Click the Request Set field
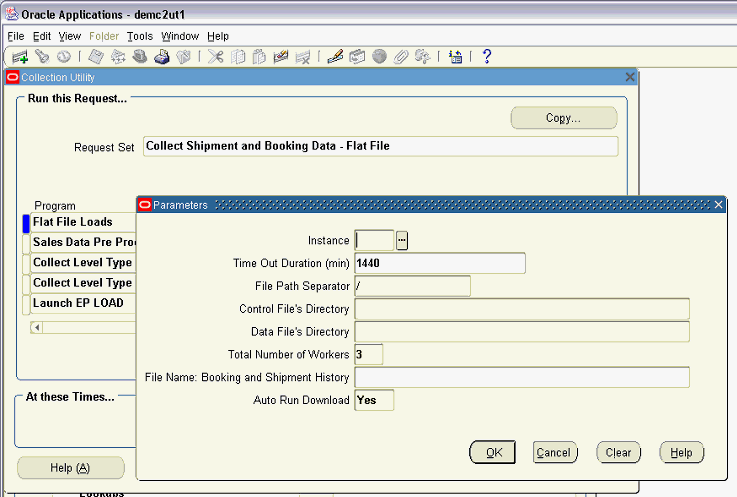Image resolution: width=737 pixels, height=497 pixels. point(381,146)
